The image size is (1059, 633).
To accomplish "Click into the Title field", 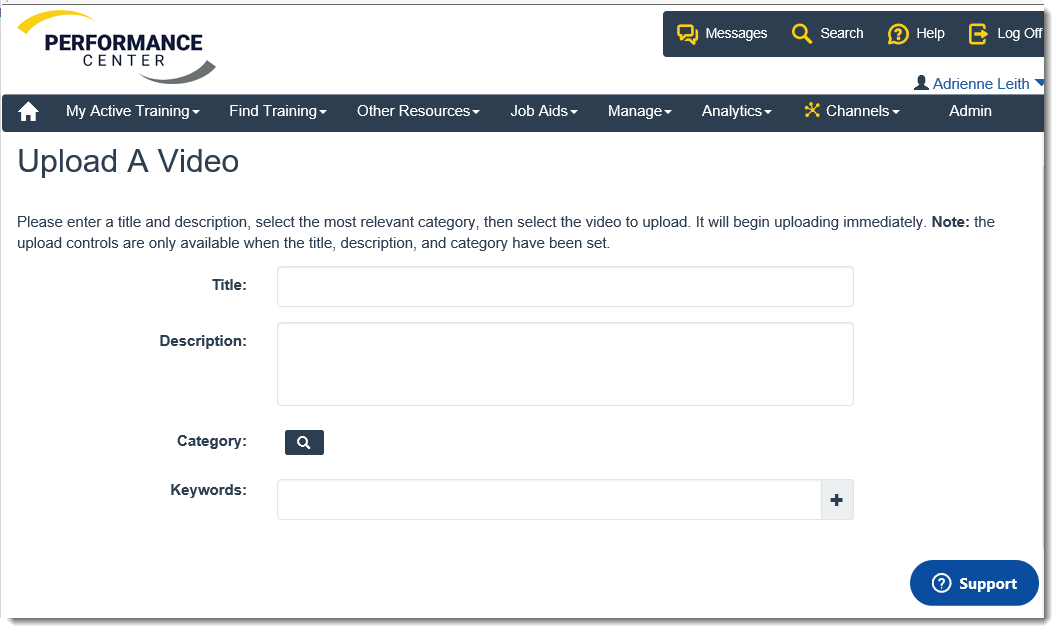I will (565, 286).
